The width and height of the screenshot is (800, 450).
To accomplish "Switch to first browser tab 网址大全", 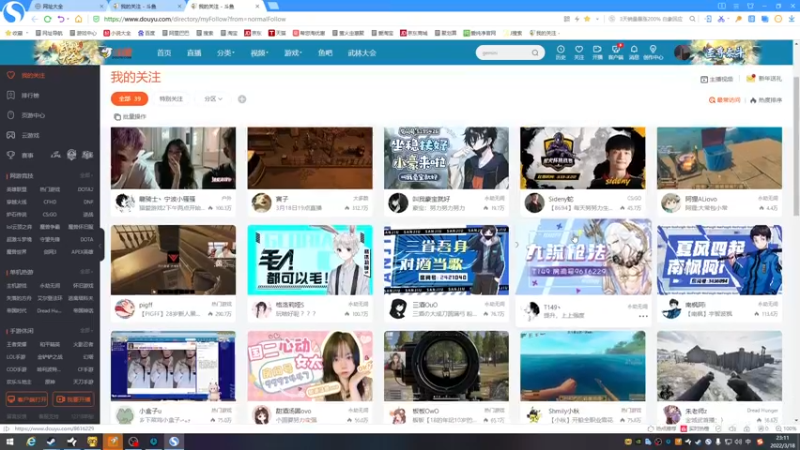I will click(x=67, y=6).
